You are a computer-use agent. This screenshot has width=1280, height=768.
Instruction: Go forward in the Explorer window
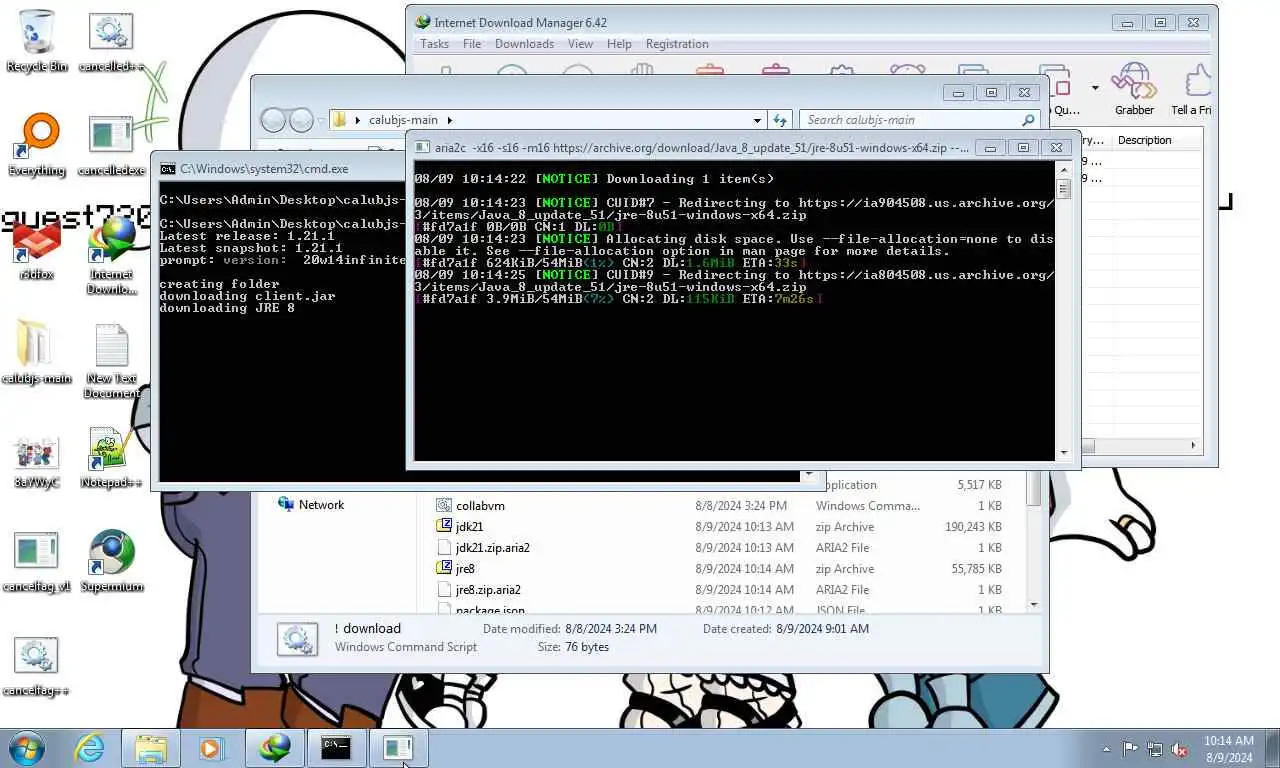[301, 120]
